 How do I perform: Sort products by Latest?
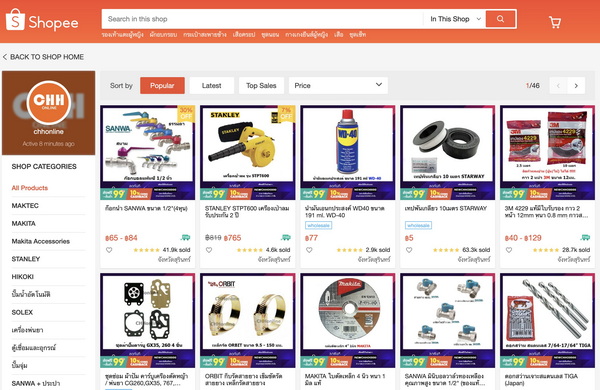212,85
